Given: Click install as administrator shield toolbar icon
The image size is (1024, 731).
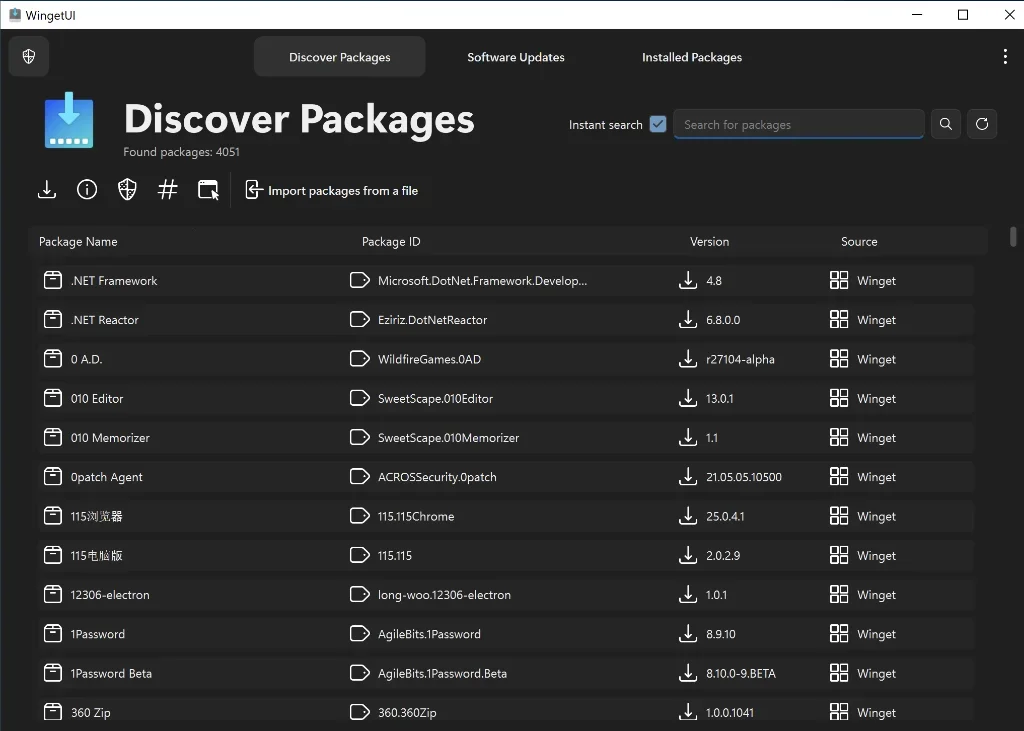Looking at the screenshot, I should point(127,190).
